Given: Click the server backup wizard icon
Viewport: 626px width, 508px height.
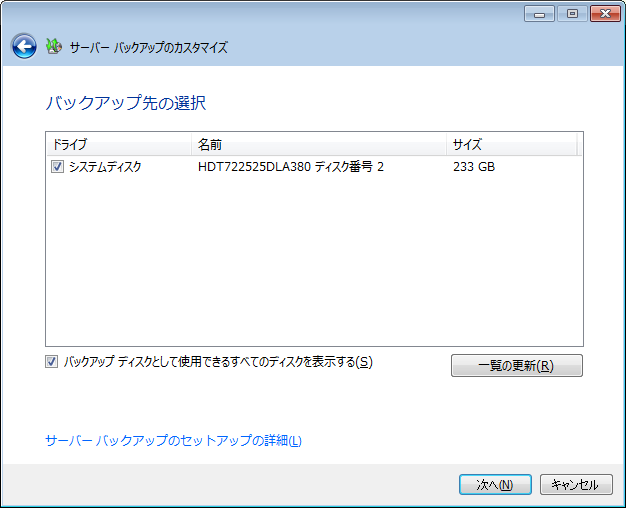Looking at the screenshot, I should (53, 46).
